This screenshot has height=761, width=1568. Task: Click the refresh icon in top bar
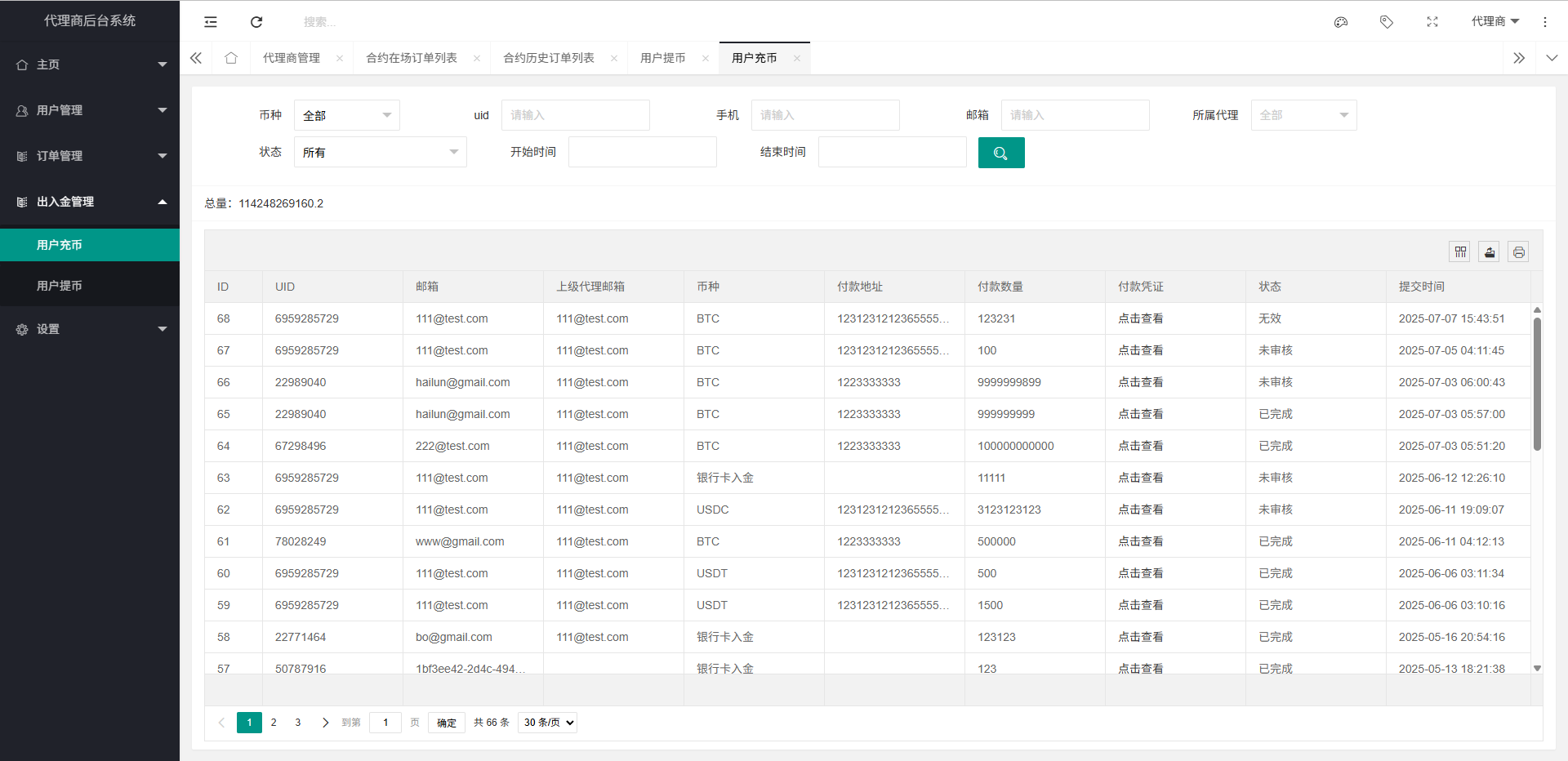tap(256, 22)
